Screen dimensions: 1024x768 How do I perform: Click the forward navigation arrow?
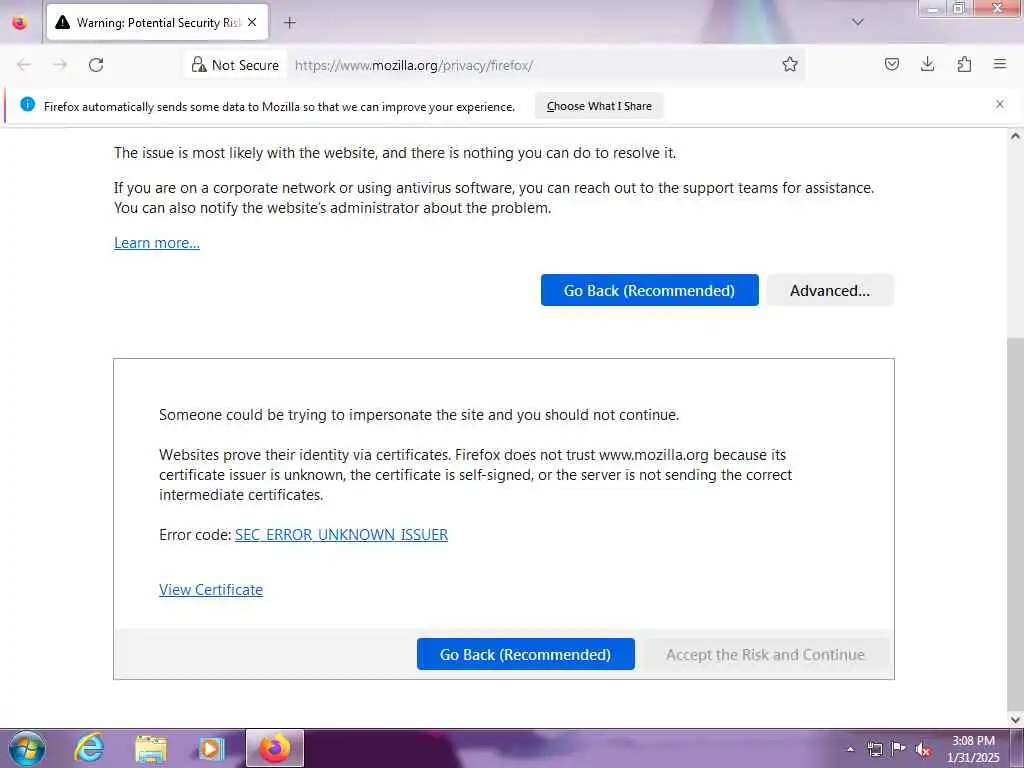click(x=60, y=65)
